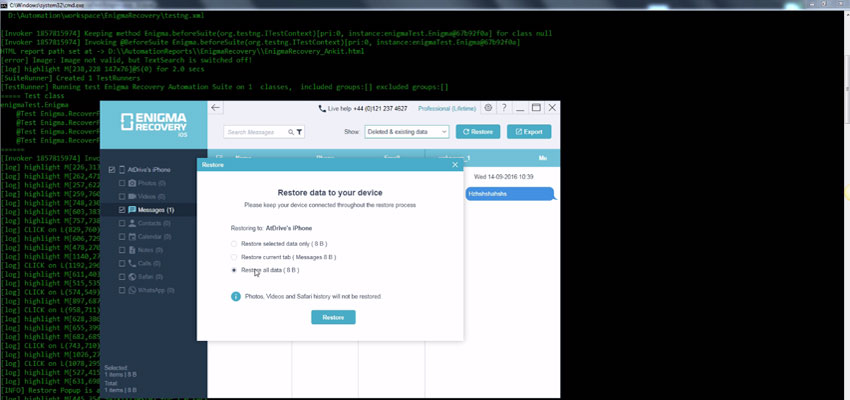The width and height of the screenshot is (850, 400).
Task: Check the Notes checkbox
Action: click(x=122, y=250)
